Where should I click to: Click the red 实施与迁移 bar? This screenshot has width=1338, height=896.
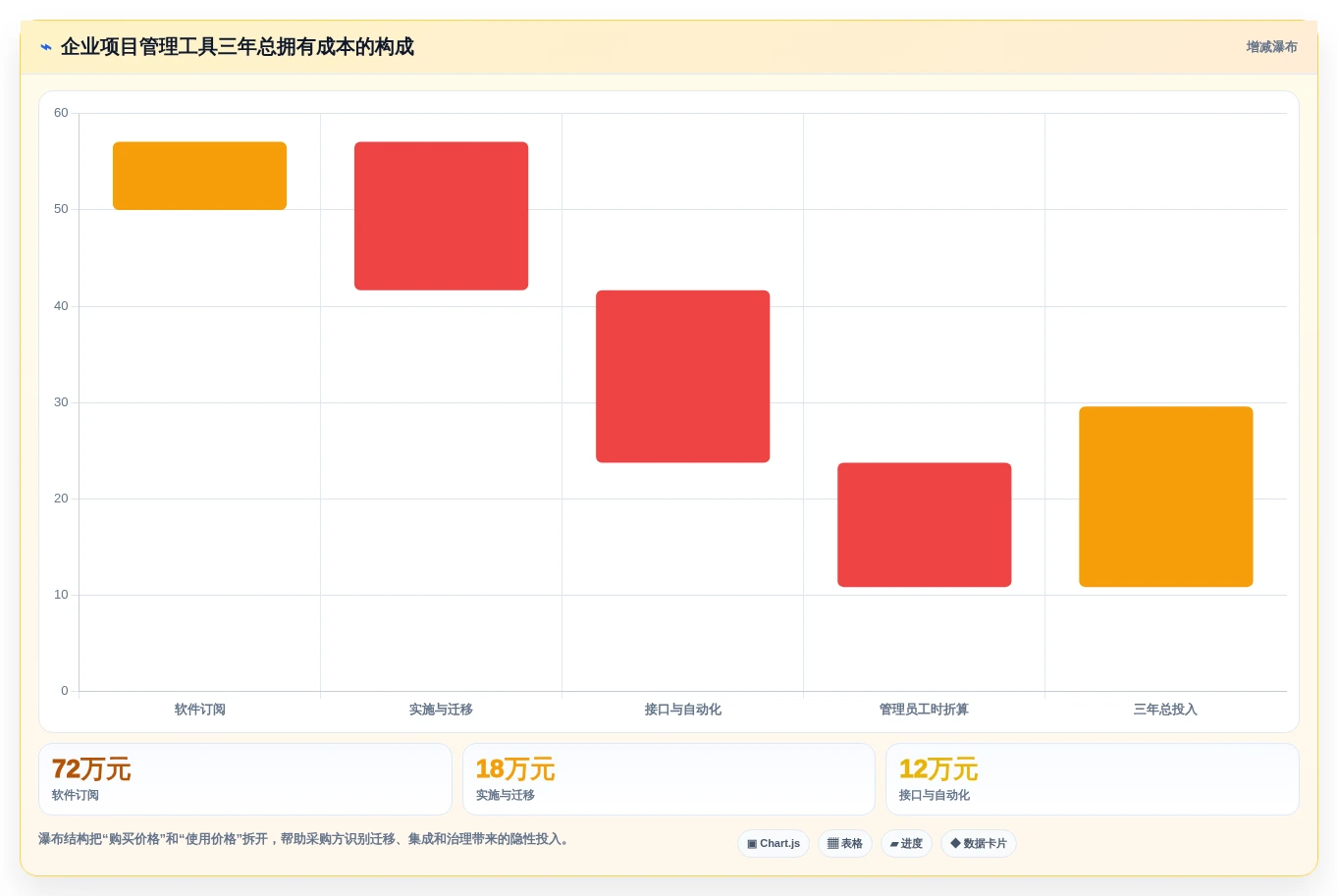pyautogui.click(x=441, y=216)
